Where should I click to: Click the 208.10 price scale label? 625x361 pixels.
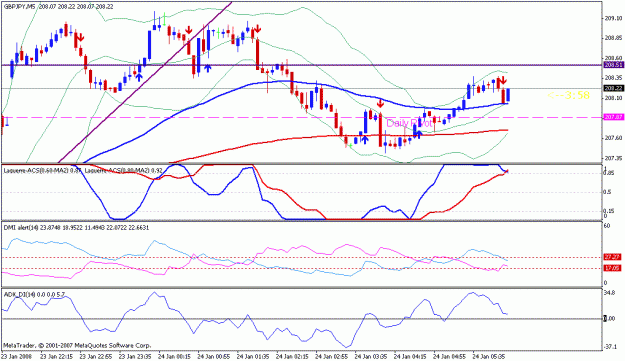[613, 98]
